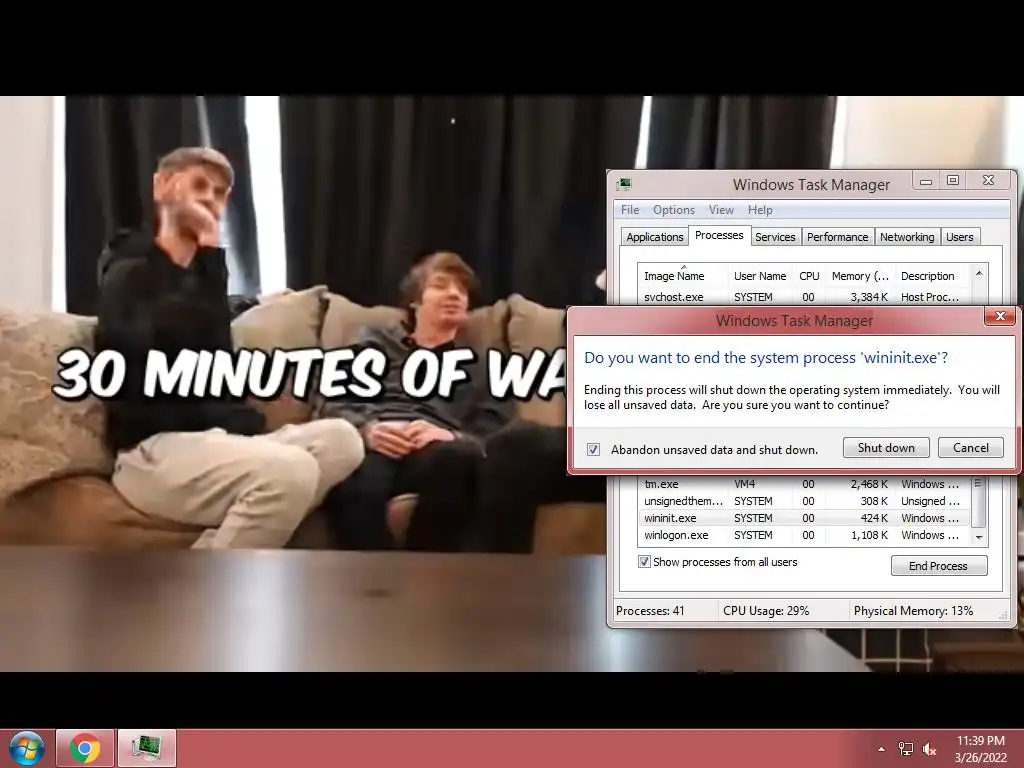Screen dimensions: 1024x768
Task: Click the VM4 user name cell
Action: [x=744, y=484]
